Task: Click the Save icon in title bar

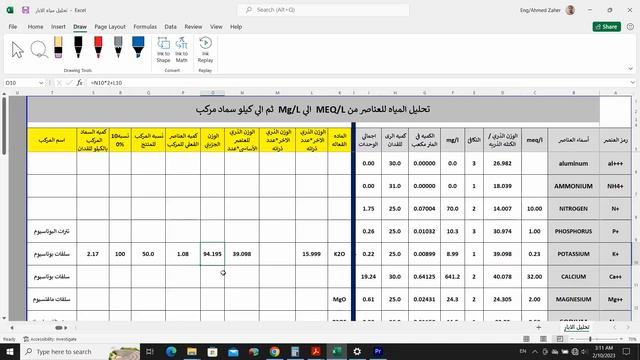Action: 25,10
